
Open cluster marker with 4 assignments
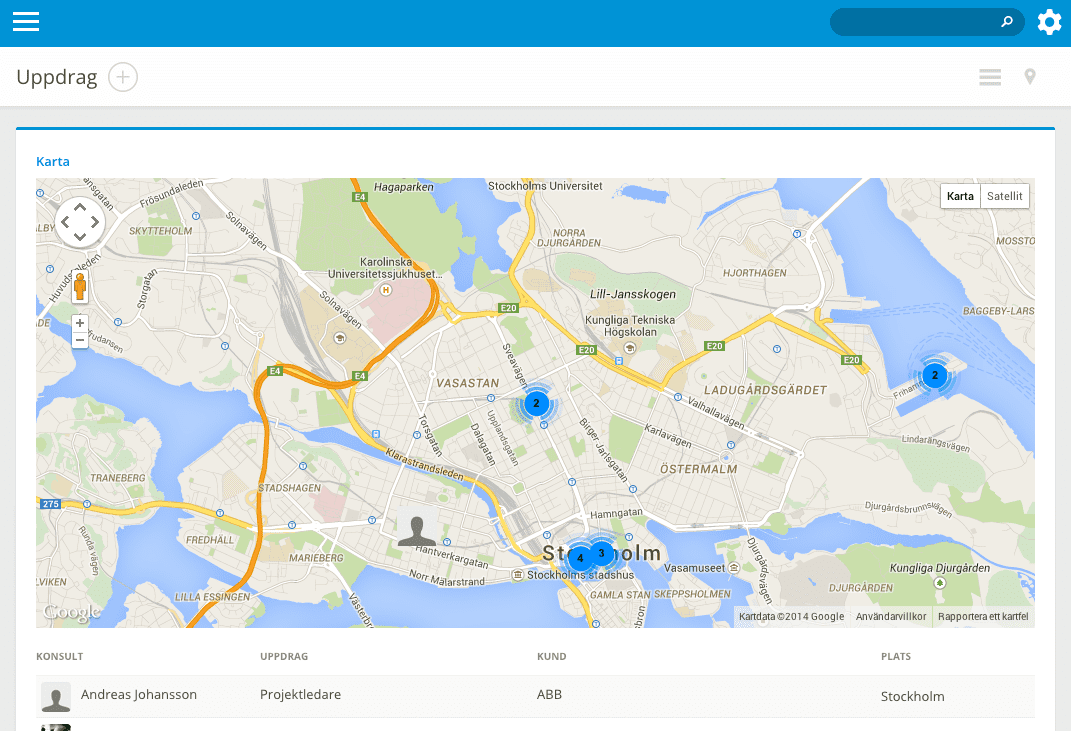point(579,558)
